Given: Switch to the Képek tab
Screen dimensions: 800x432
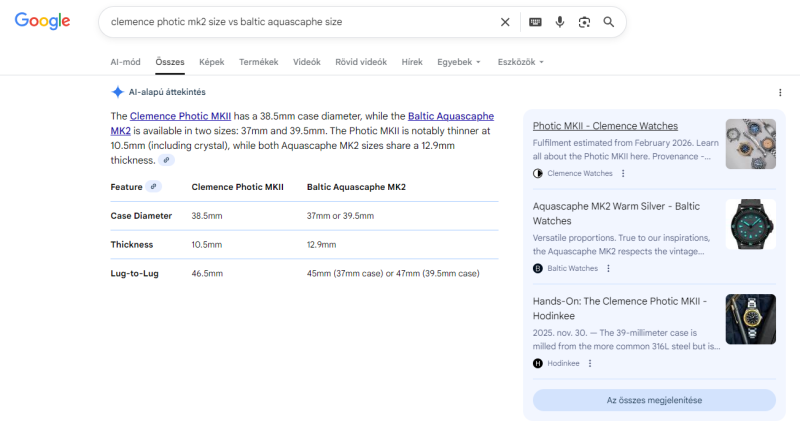Looking at the screenshot, I should click(x=211, y=62).
